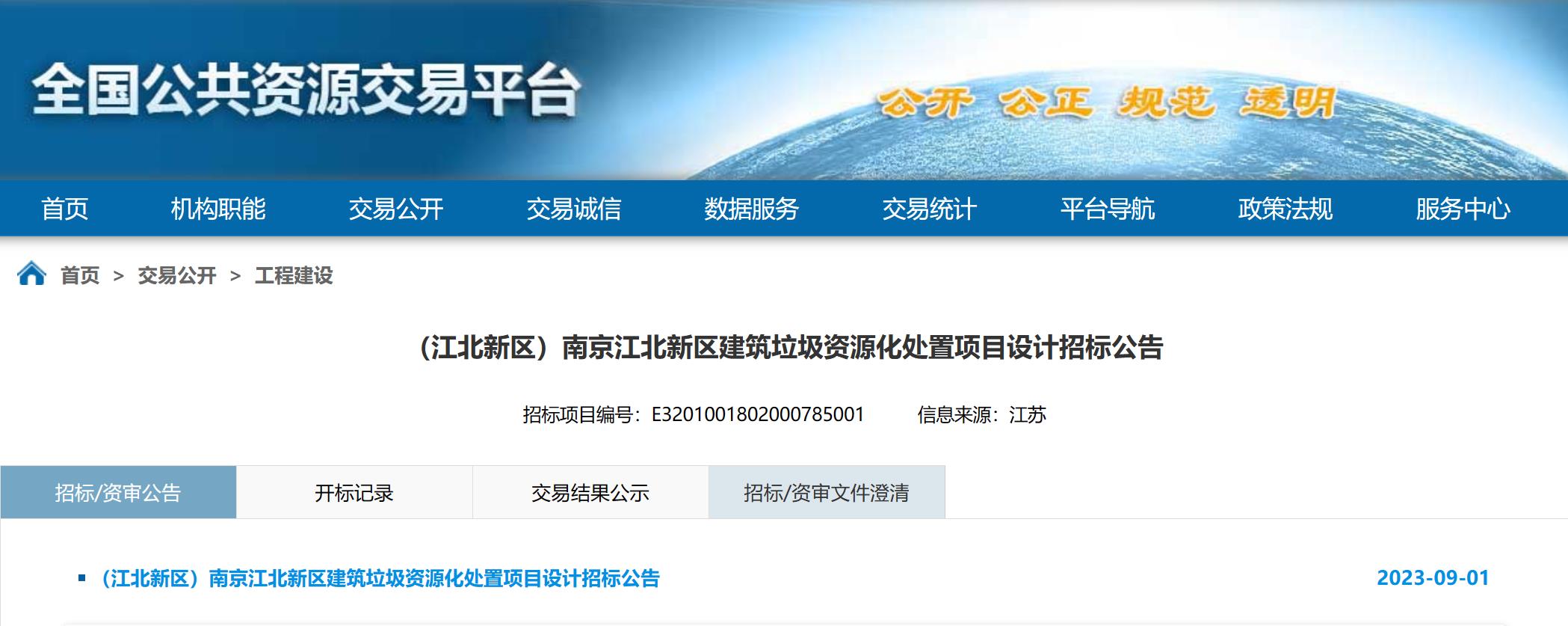Click 工程建设 breadcrumb link

[x=294, y=275]
